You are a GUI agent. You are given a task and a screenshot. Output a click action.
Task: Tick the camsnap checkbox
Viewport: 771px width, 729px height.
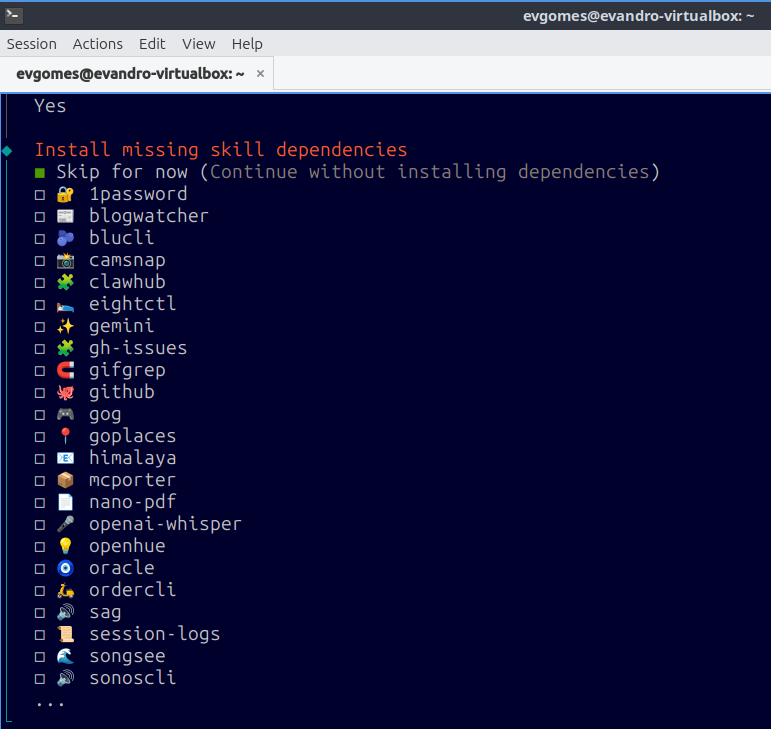[x=40, y=261]
